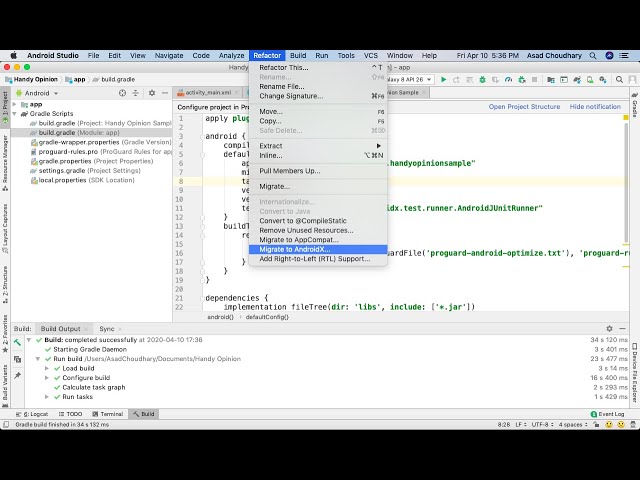Expand the Run tasks node
The image size is (640, 480).
click(47, 397)
